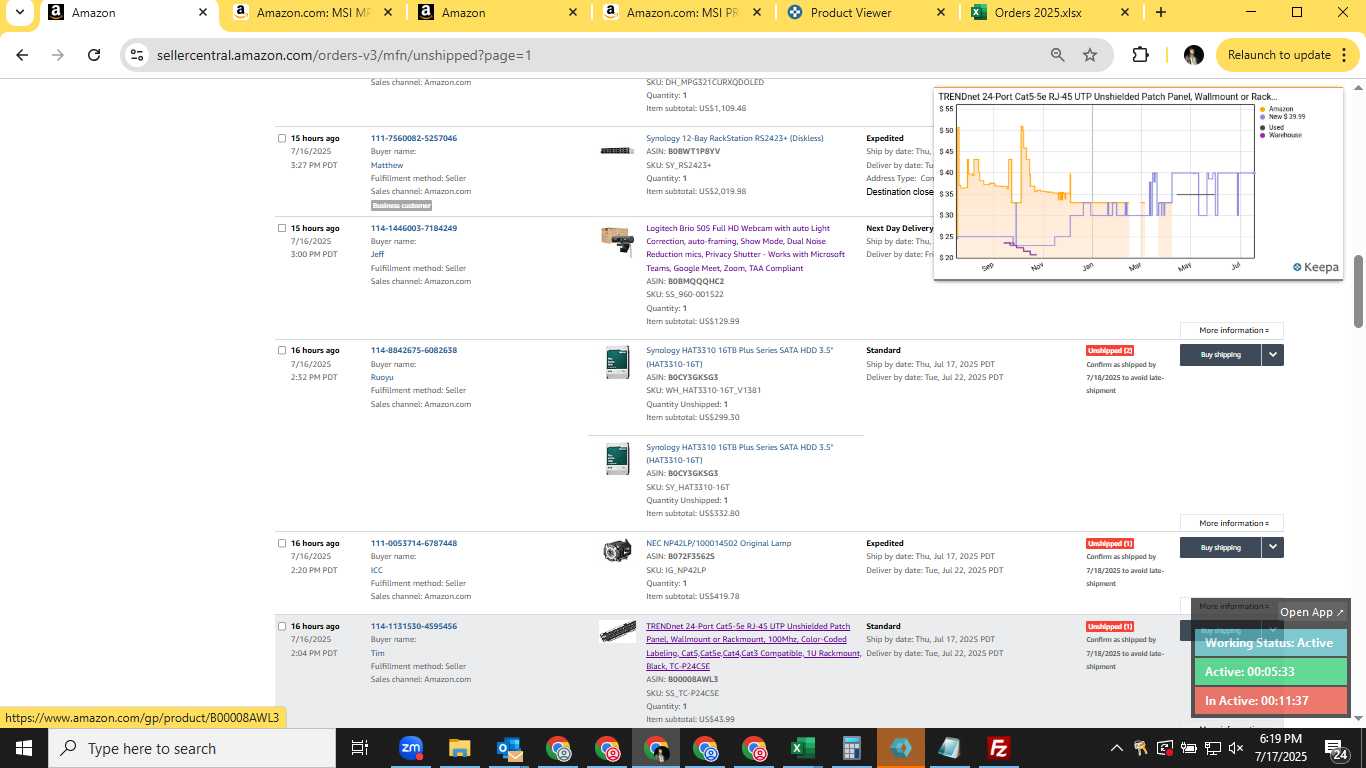Screen dimensions: 1366x768
Task: Click the browser address bar URL
Action: 344,55
